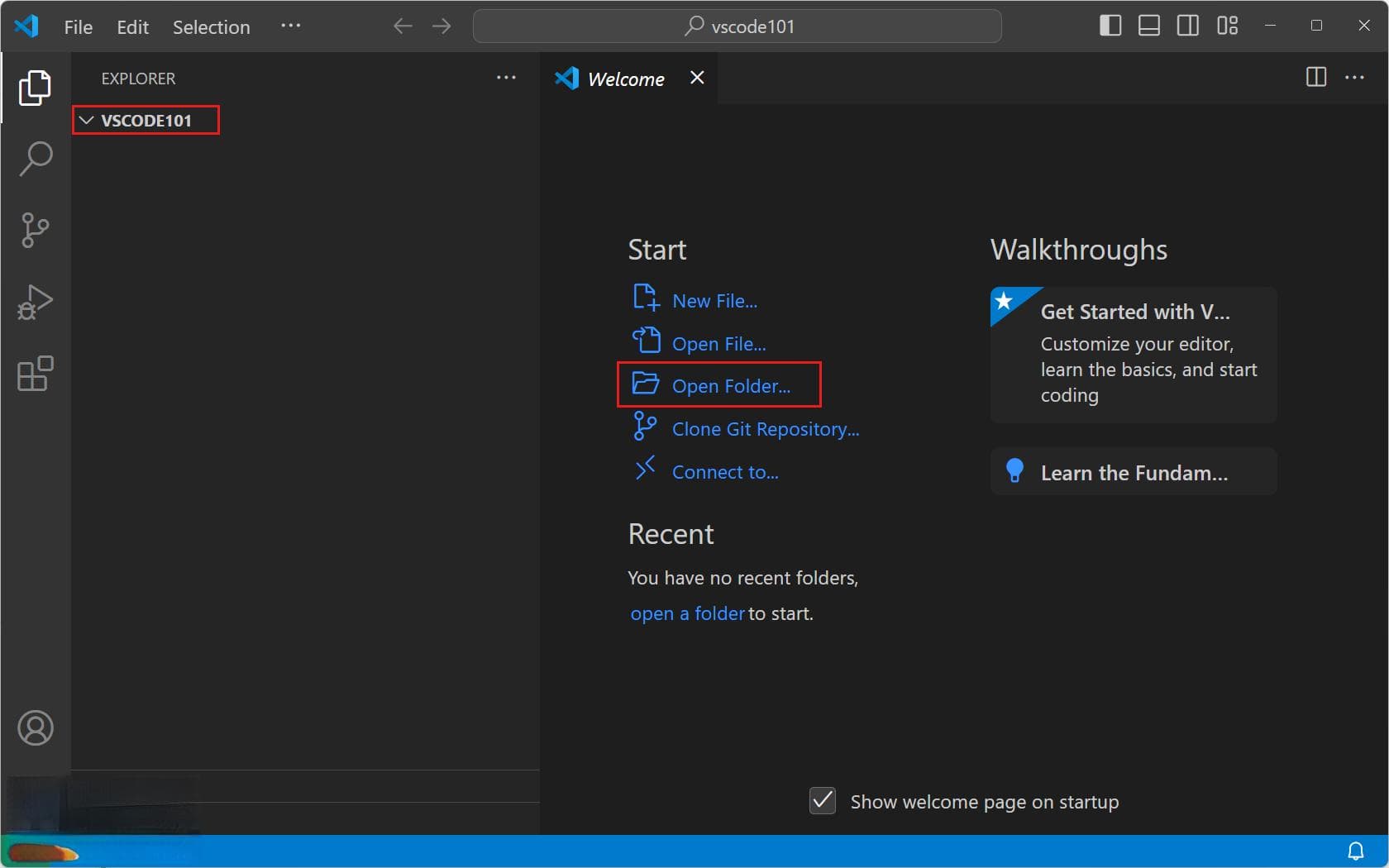The image size is (1389, 868).
Task: Click the star badge on Get Started card
Action: pyautogui.click(x=1005, y=301)
